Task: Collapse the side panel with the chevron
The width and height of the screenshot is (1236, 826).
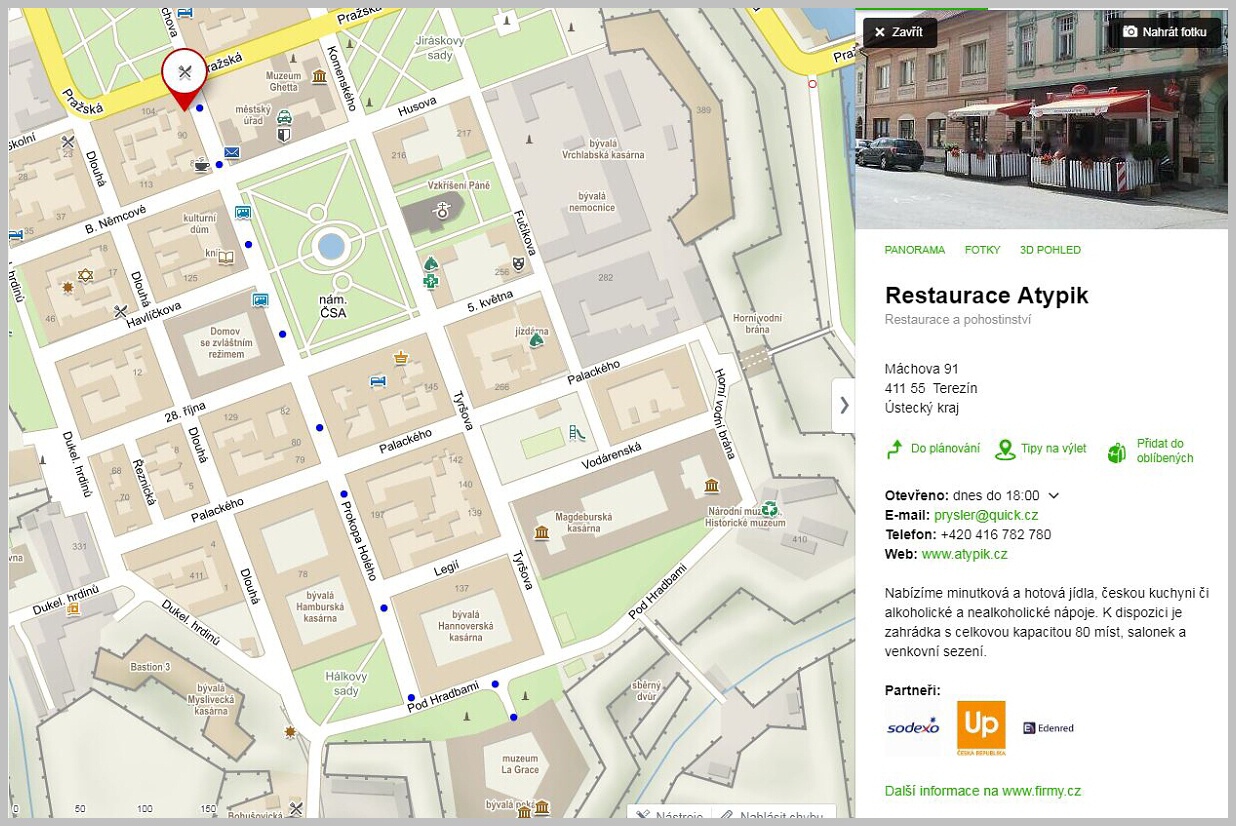Action: tap(843, 405)
